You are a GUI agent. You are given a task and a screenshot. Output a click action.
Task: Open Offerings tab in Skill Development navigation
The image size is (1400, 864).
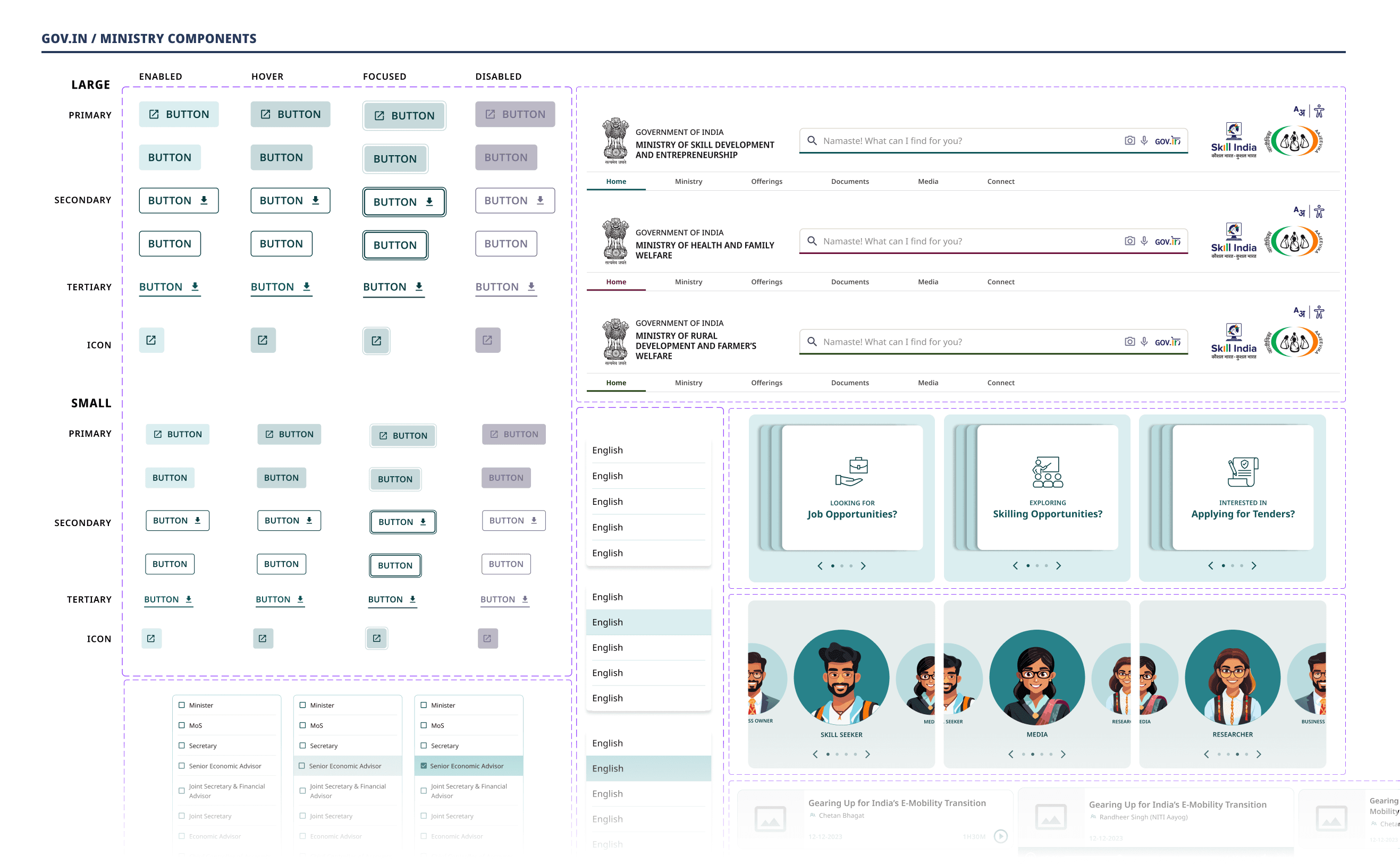(766, 181)
